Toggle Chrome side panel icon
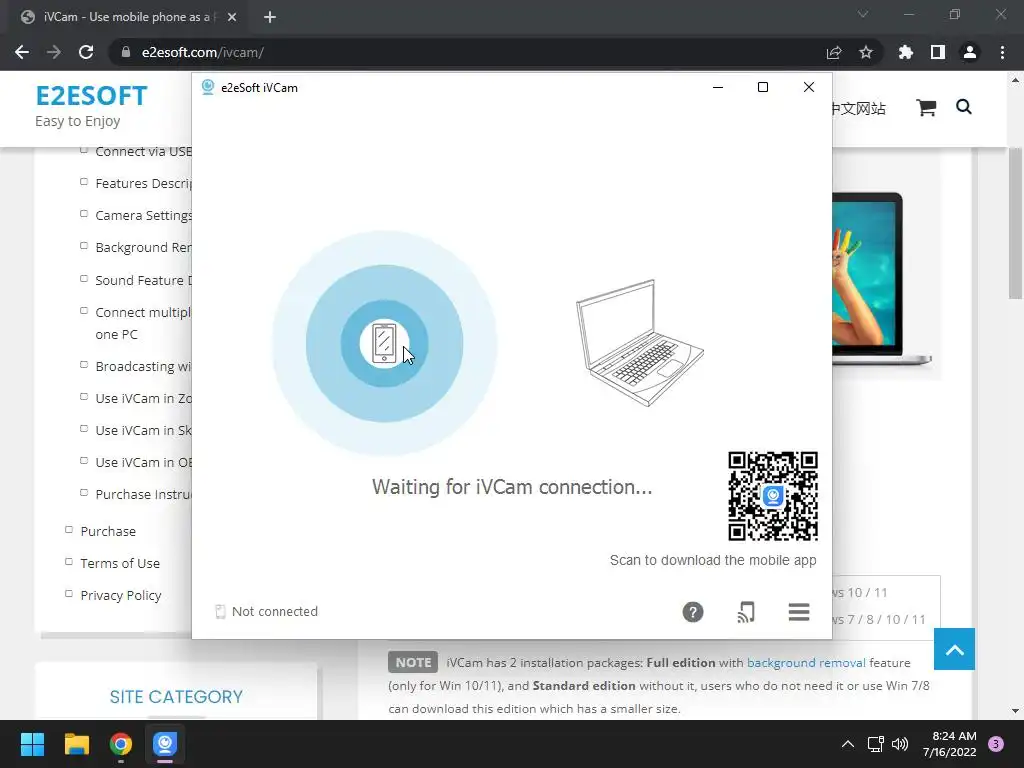 pos(938,52)
